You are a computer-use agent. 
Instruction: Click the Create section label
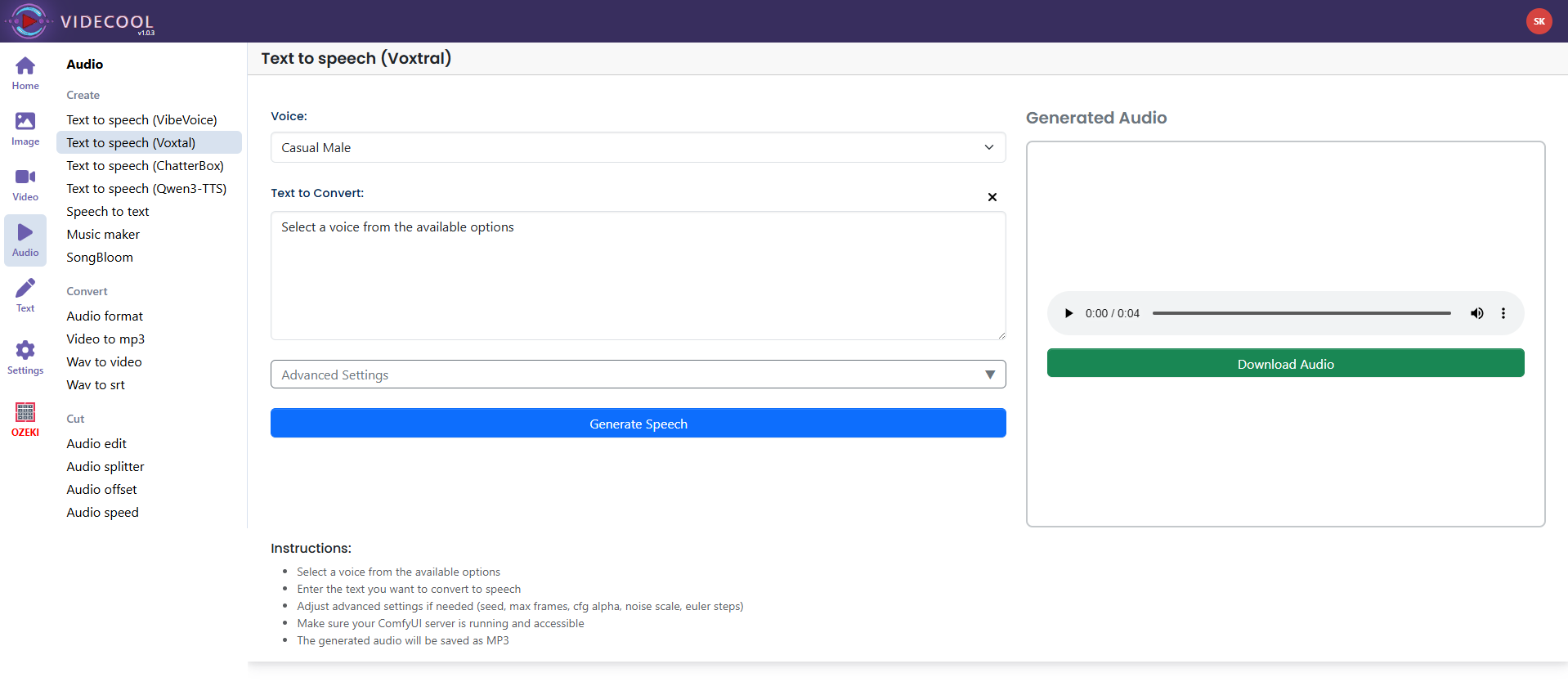pos(83,95)
